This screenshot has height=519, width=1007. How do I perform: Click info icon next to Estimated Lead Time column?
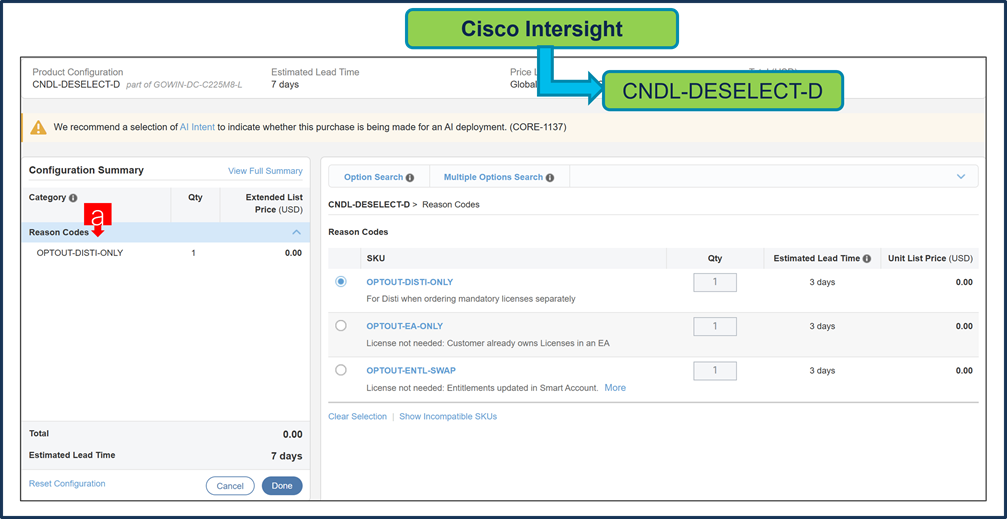pyautogui.click(x=866, y=258)
